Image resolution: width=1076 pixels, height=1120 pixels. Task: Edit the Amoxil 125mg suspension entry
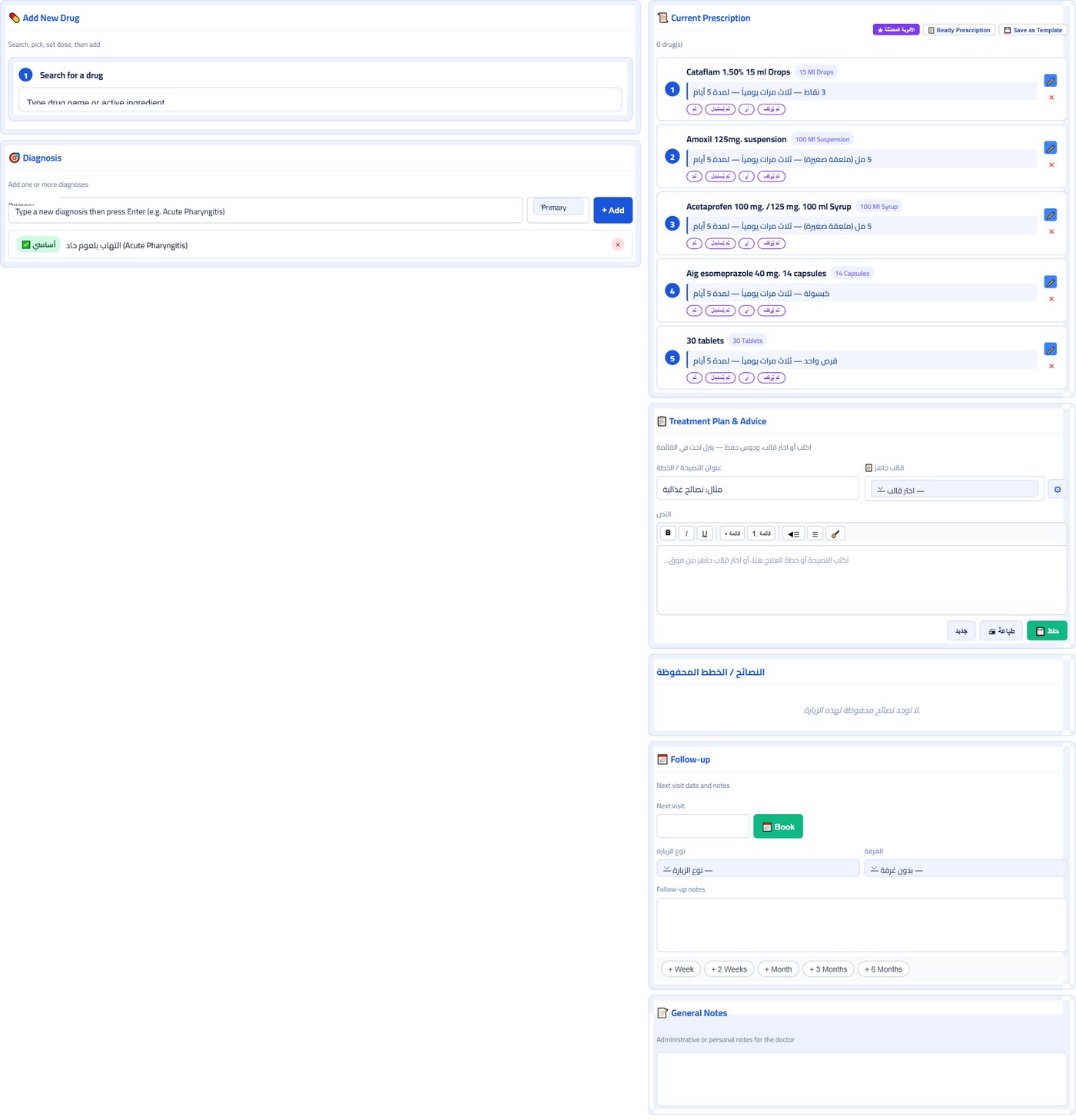click(x=1051, y=148)
